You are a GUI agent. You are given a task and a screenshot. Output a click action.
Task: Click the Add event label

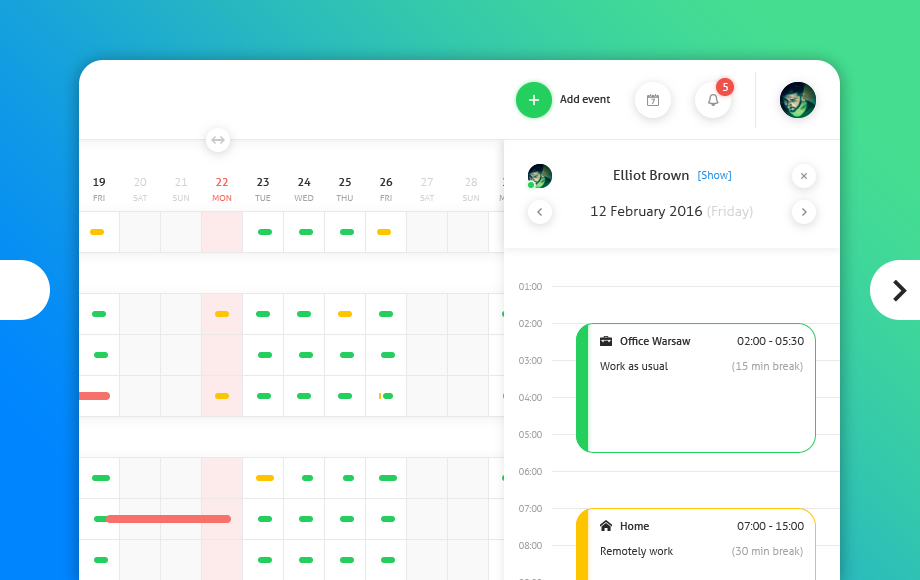coord(585,99)
